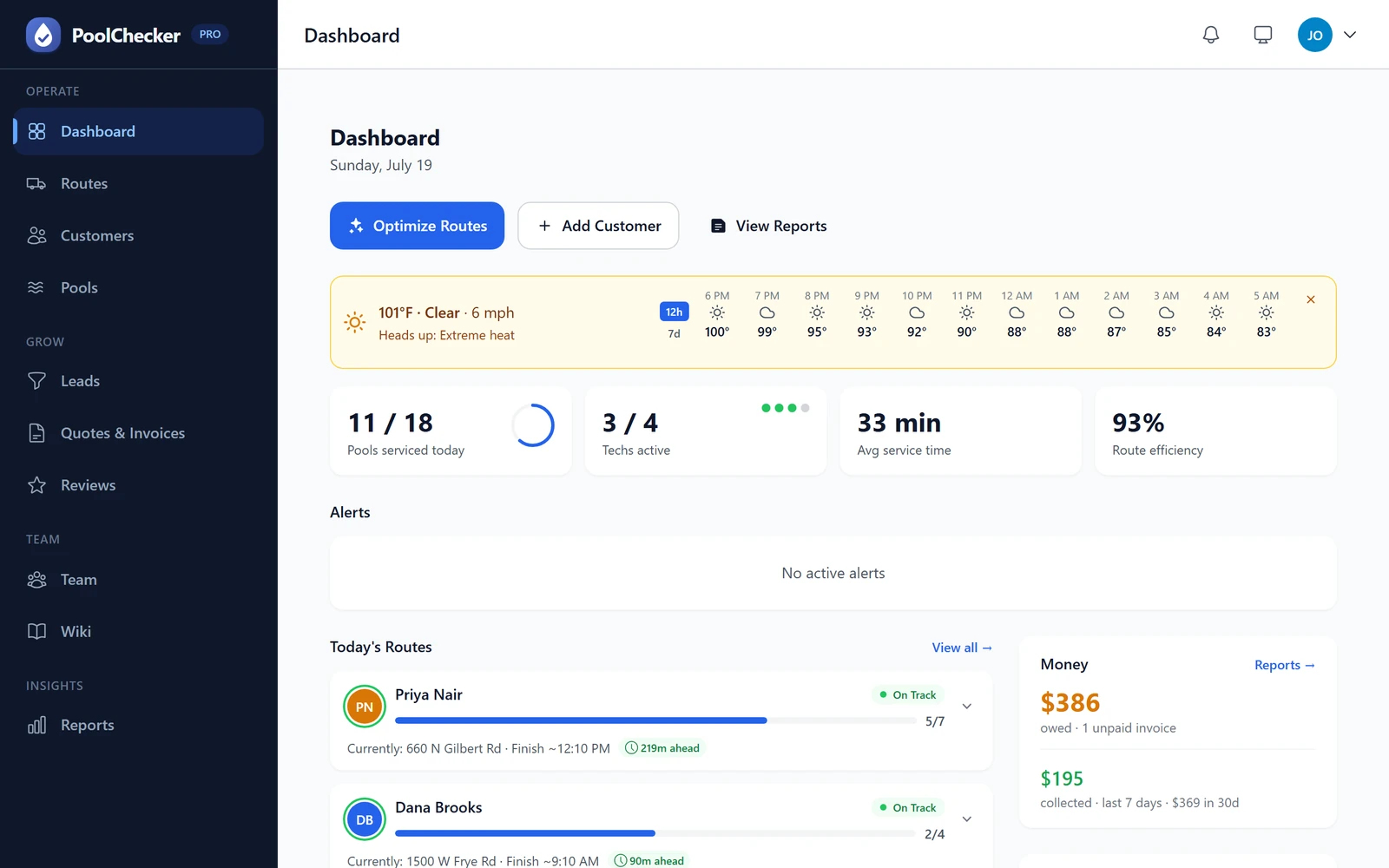This screenshot has height=868, width=1389.
Task: Click the View Reports document icon
Action: (x=718, y=226)
